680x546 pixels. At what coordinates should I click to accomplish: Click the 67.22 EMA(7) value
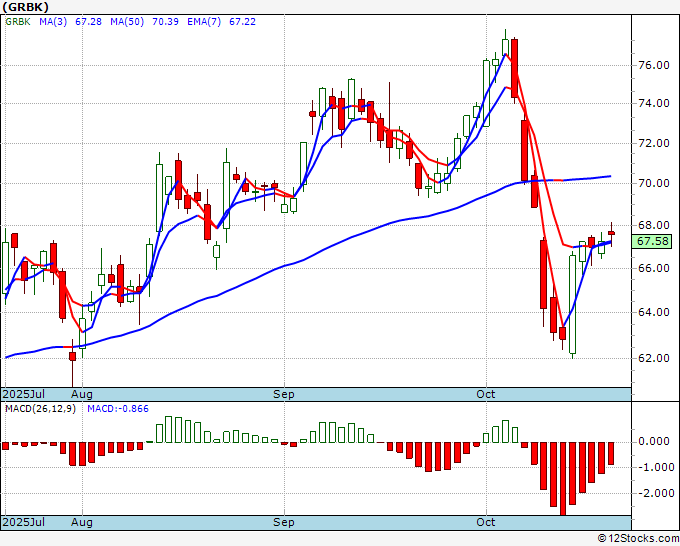(x=242, y=22)
